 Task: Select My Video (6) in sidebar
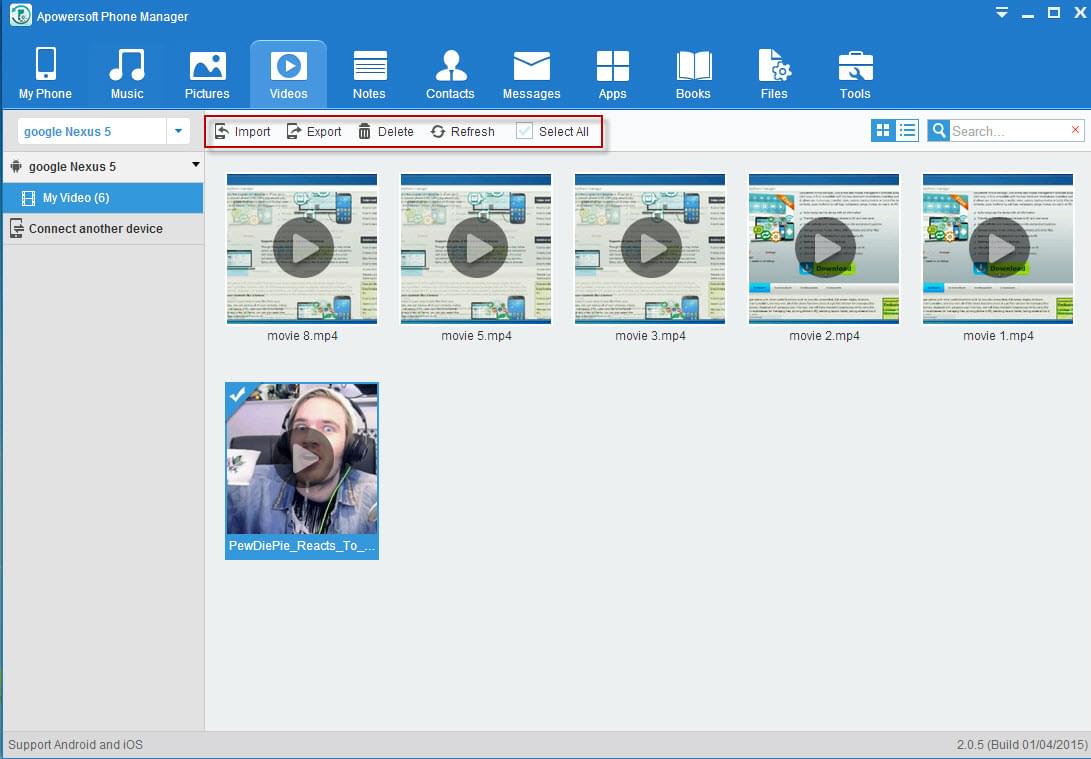click(103, 198)
